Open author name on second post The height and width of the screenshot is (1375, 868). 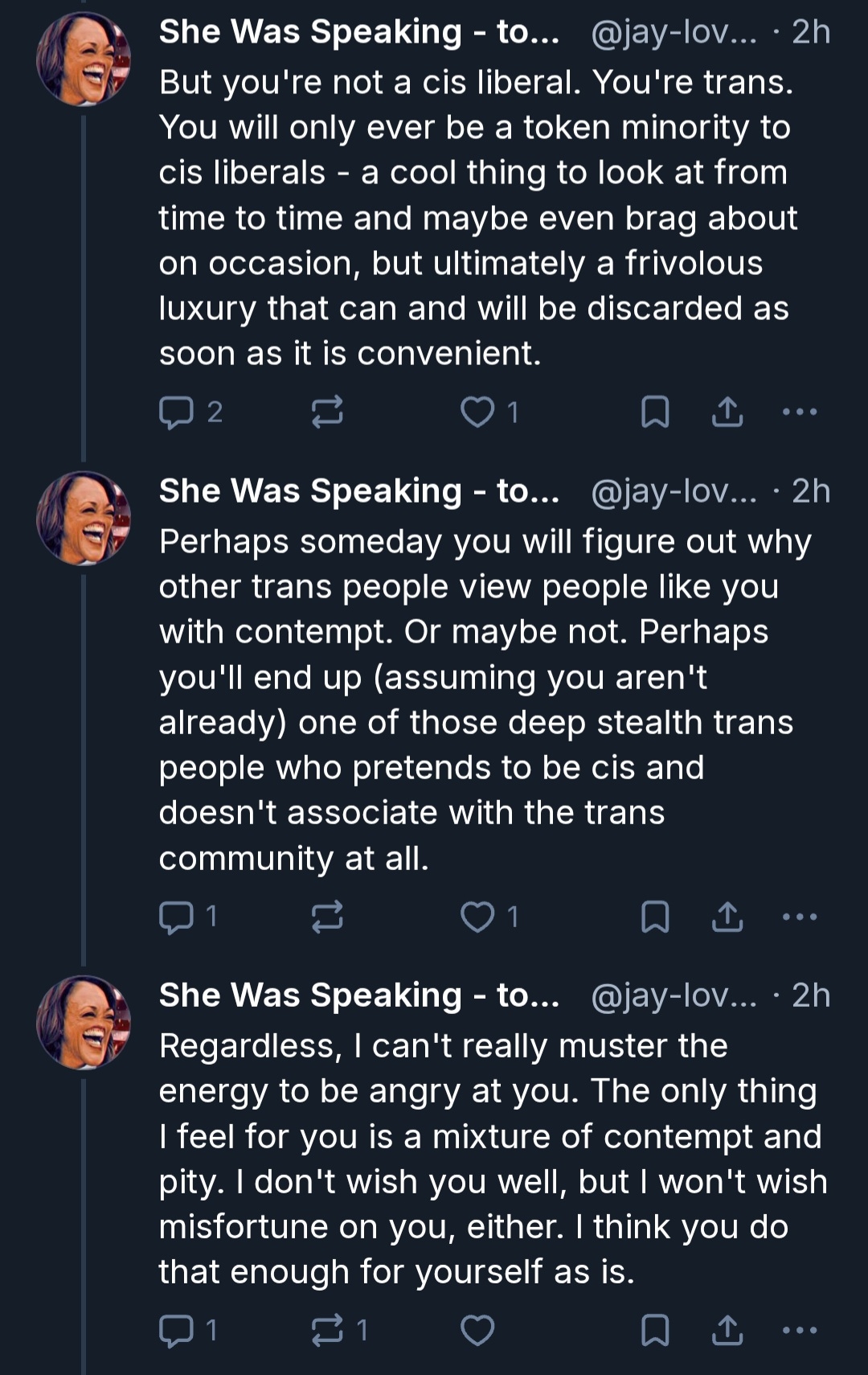click(x=358, y=491)
